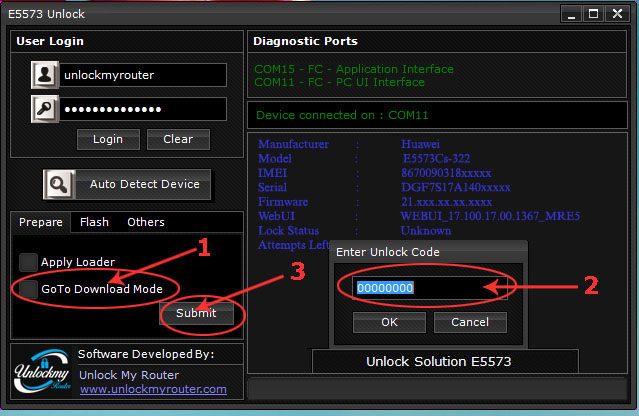The height and width of the screenshot is (416, 639).
Task: Open the Flash tab
Action: tap(95, 222)
